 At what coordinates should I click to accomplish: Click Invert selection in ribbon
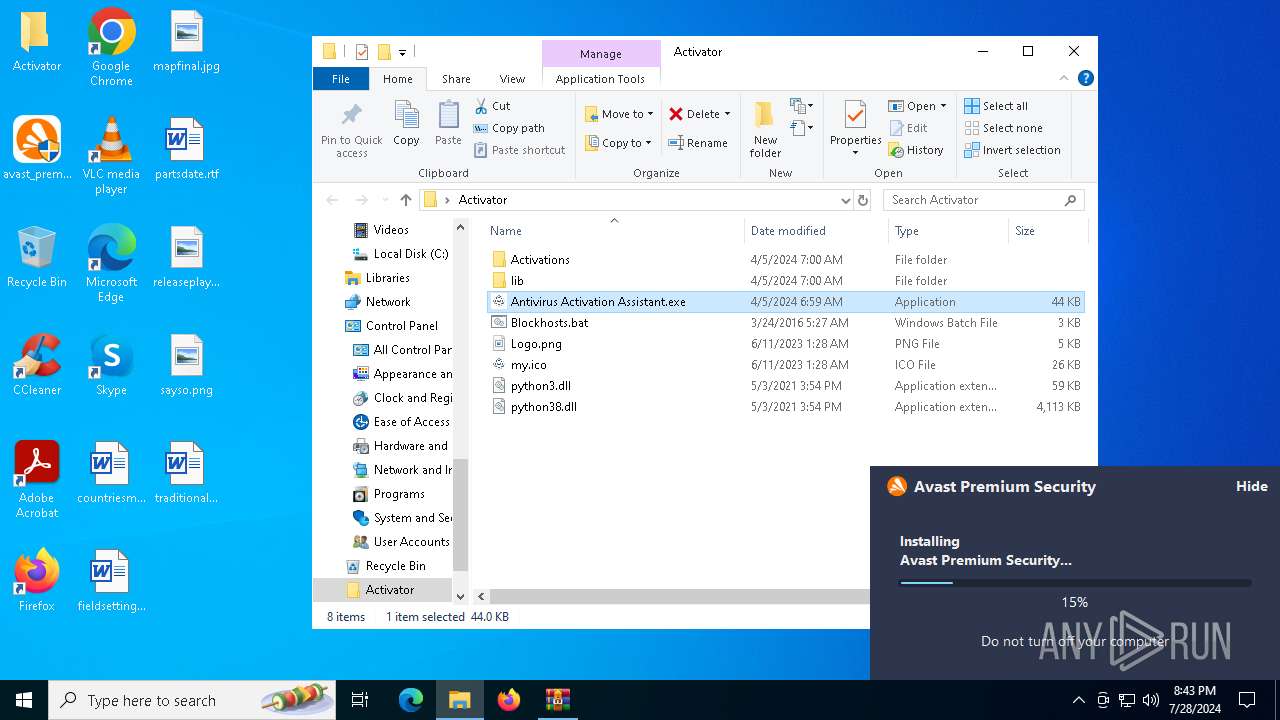point(1012,150)
